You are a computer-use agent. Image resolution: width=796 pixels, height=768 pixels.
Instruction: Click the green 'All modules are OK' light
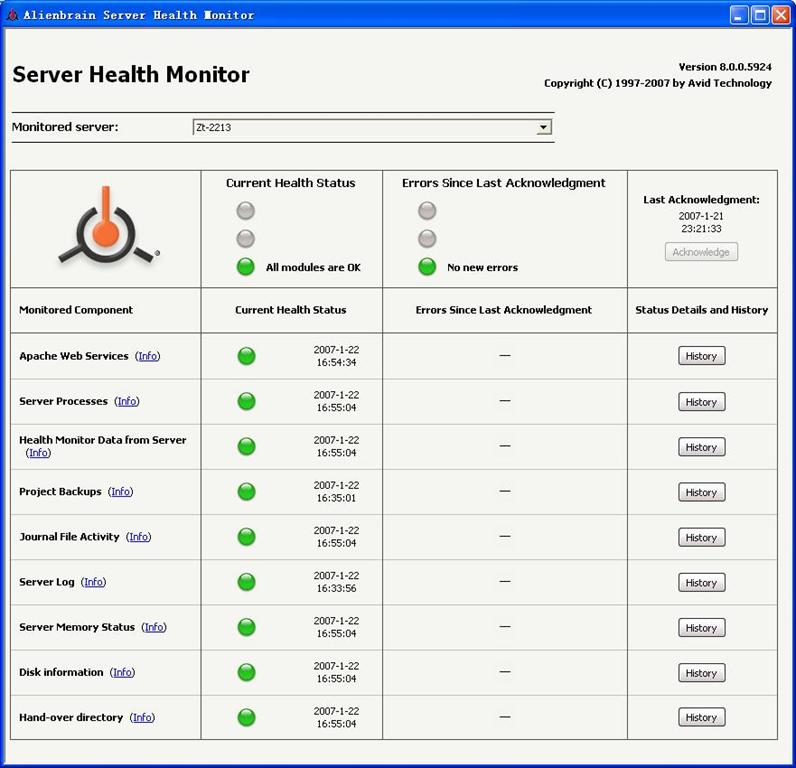tap(246, 267)
